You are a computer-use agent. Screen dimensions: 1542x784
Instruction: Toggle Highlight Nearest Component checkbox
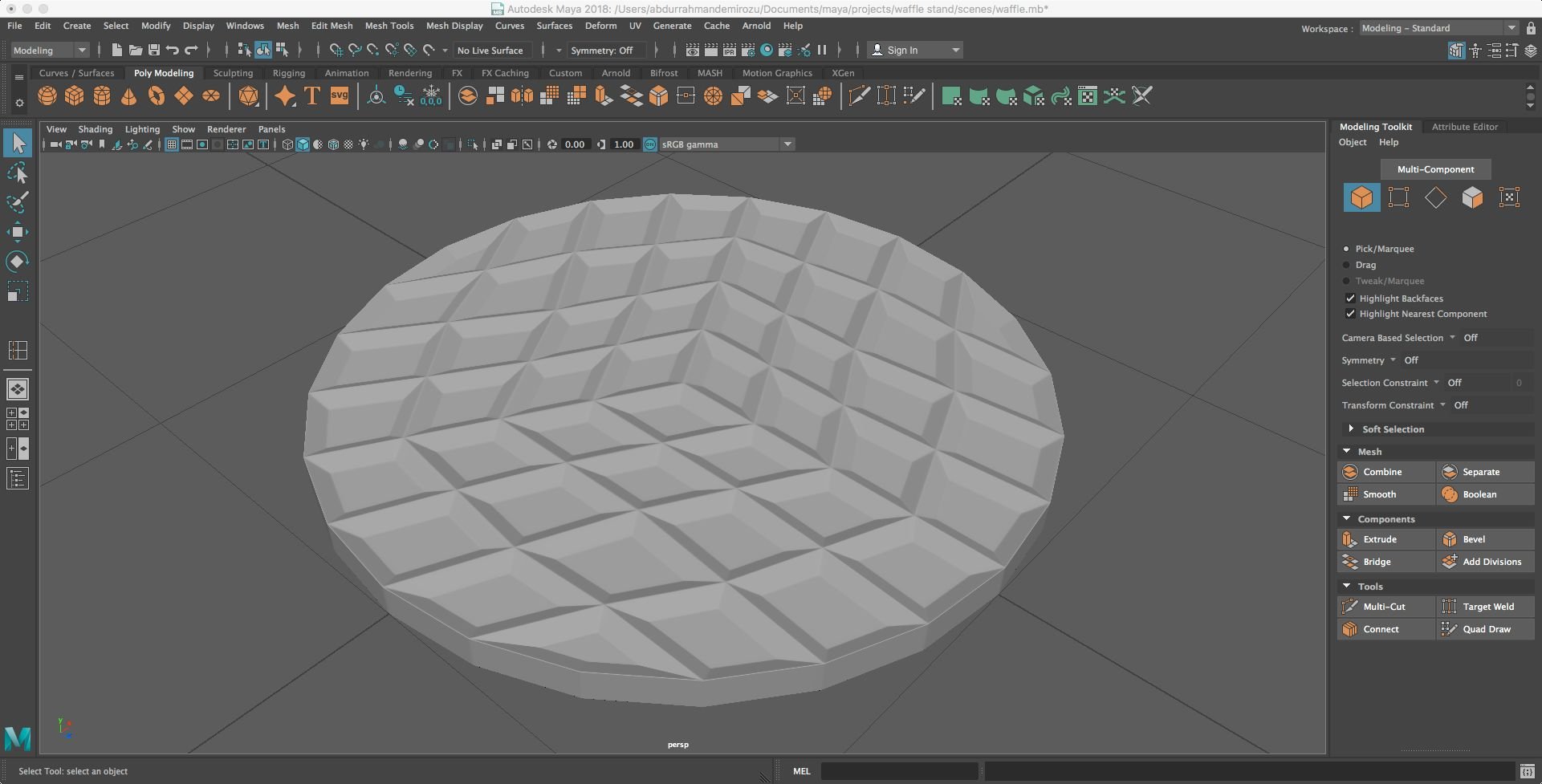[1350, 314]
